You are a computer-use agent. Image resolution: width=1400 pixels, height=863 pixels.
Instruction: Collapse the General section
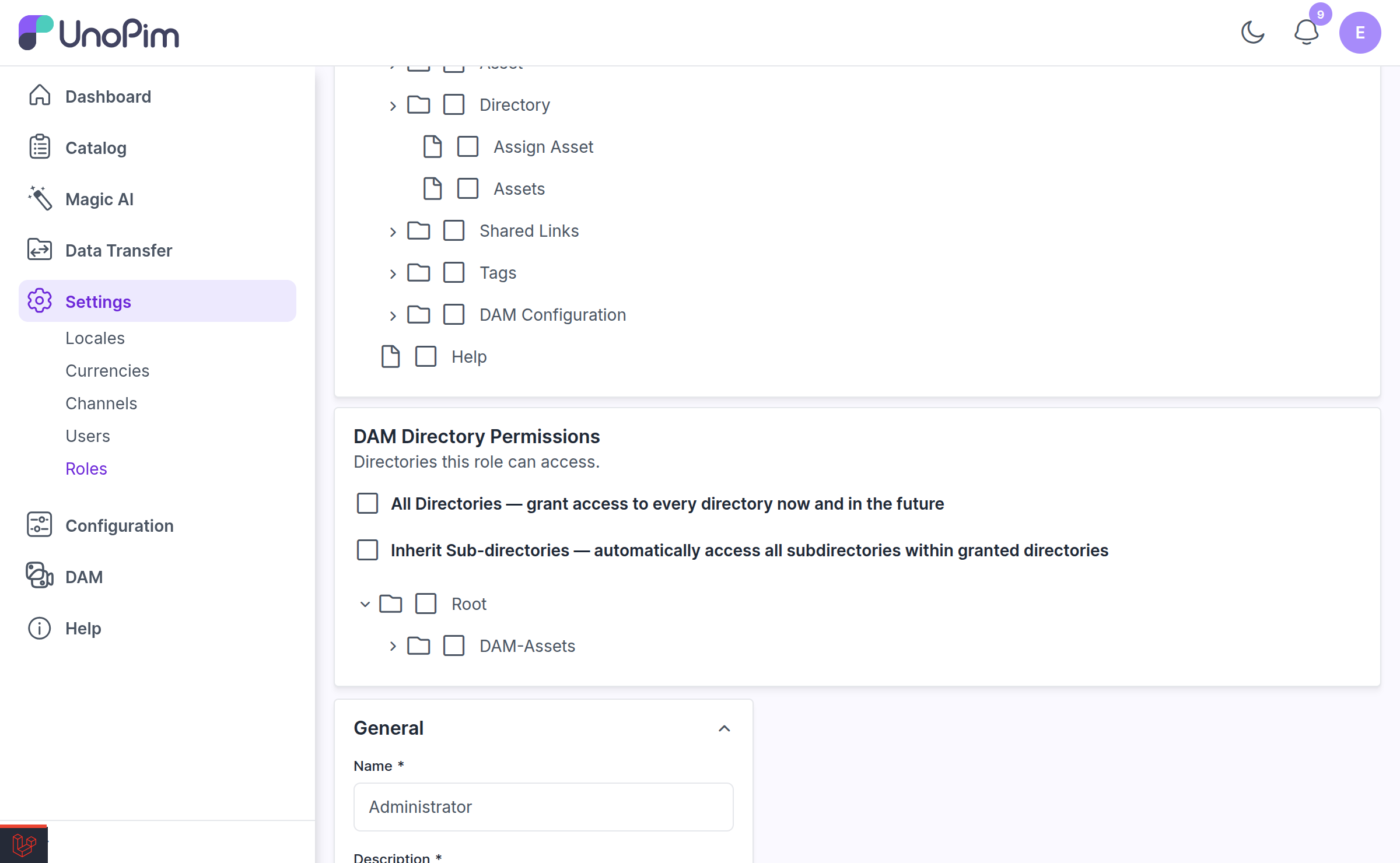click(724, 728)
